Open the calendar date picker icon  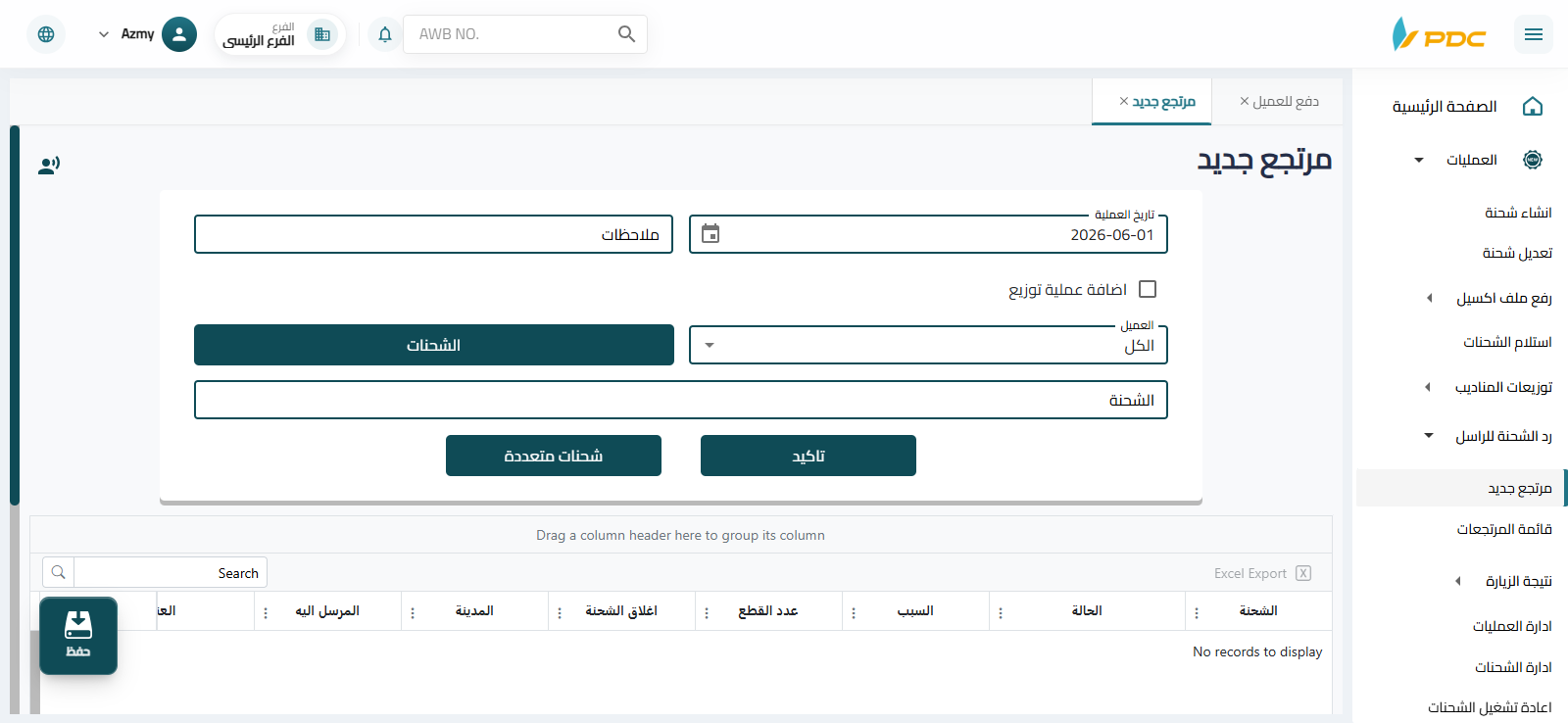[710, 234]
